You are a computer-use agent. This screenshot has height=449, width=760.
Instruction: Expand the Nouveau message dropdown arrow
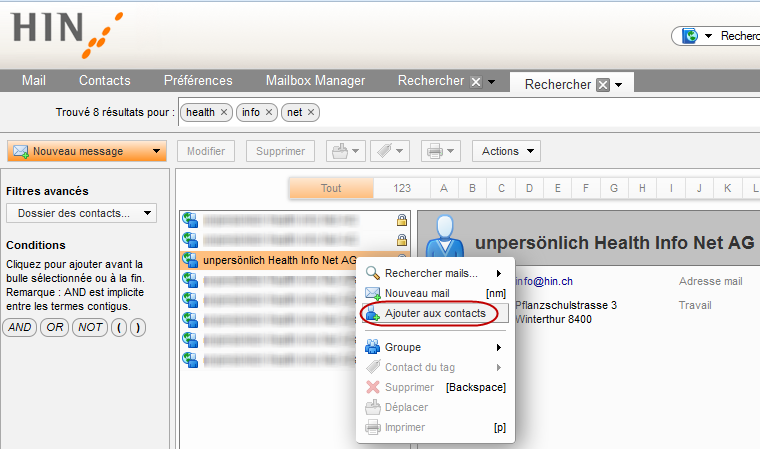click(x=156, y=151)
